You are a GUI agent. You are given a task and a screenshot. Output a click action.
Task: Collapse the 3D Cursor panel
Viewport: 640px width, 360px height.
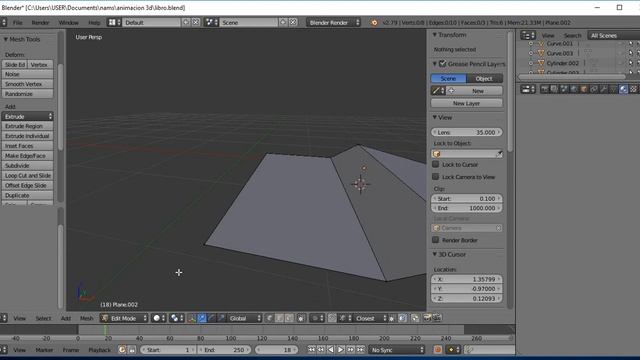(435, 254)
